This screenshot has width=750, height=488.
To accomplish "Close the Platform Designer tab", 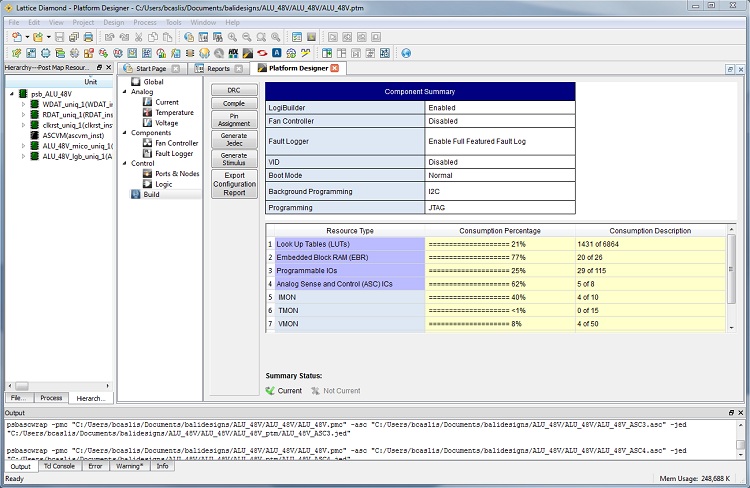I will tap(335, 68).
